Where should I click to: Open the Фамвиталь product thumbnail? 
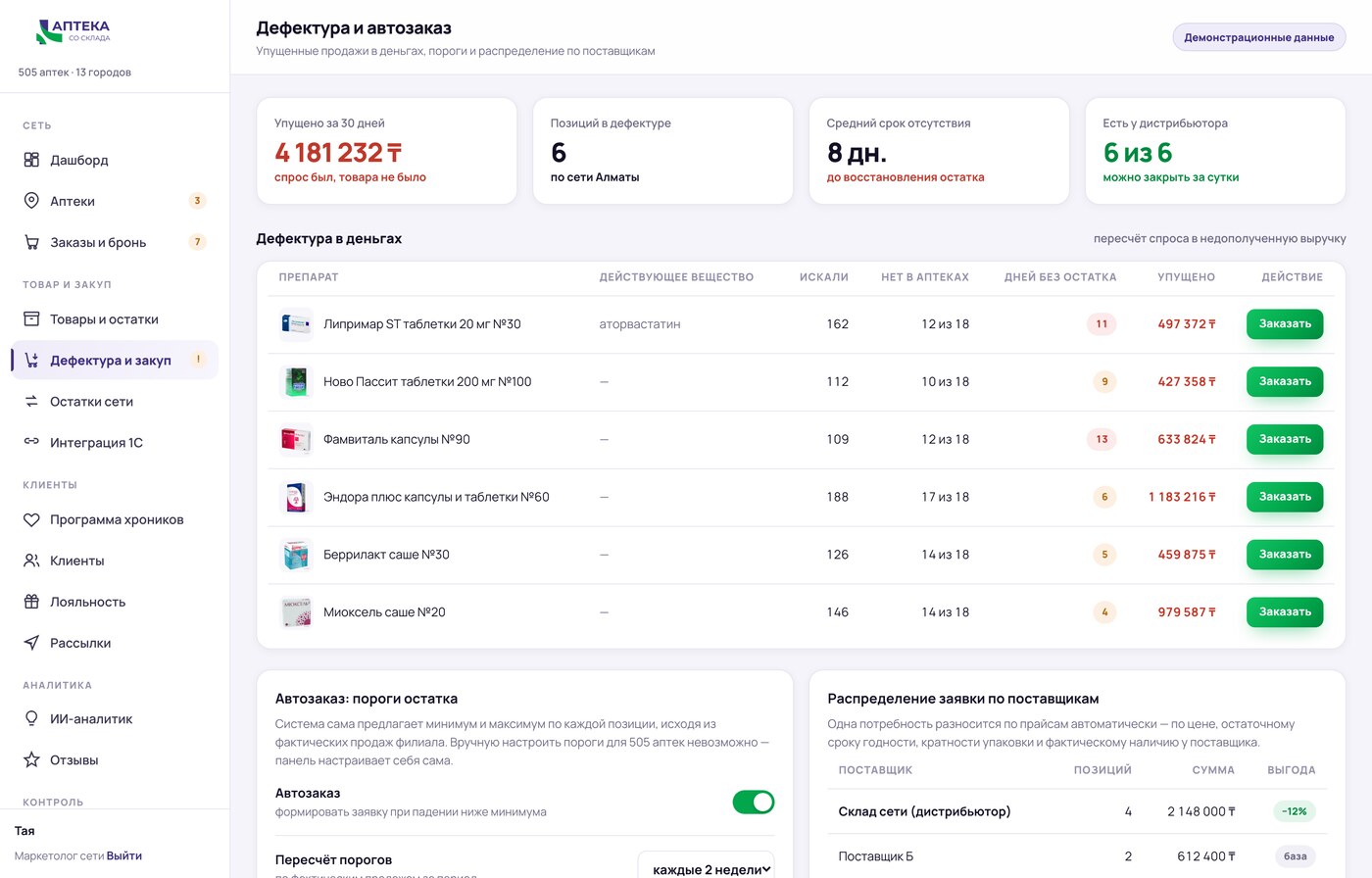click(x=295, y=440)
